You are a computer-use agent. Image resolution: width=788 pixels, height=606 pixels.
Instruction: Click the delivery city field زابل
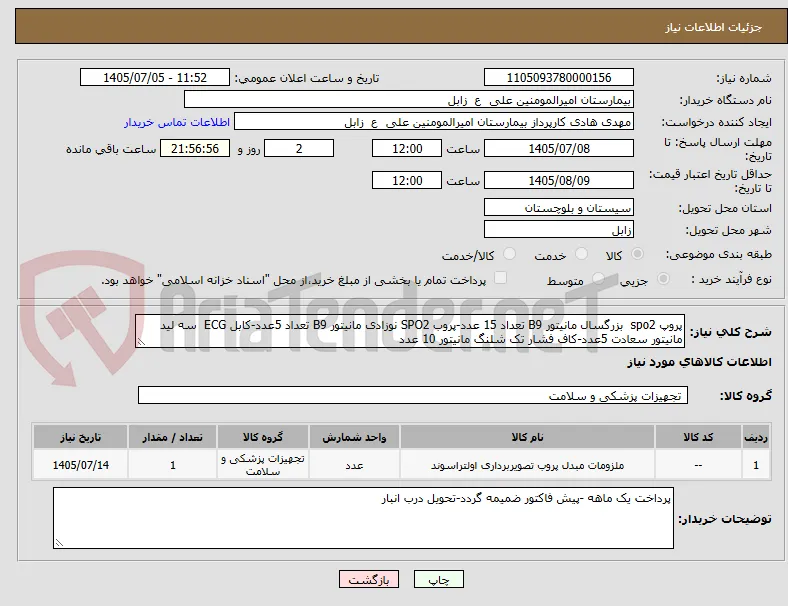(558, 229)
